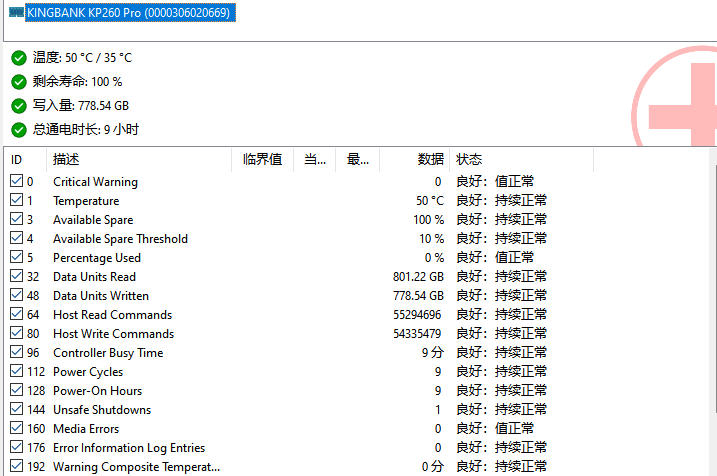
Task: Click the 55294696 read commands value
Action: [x=417, y=315]
